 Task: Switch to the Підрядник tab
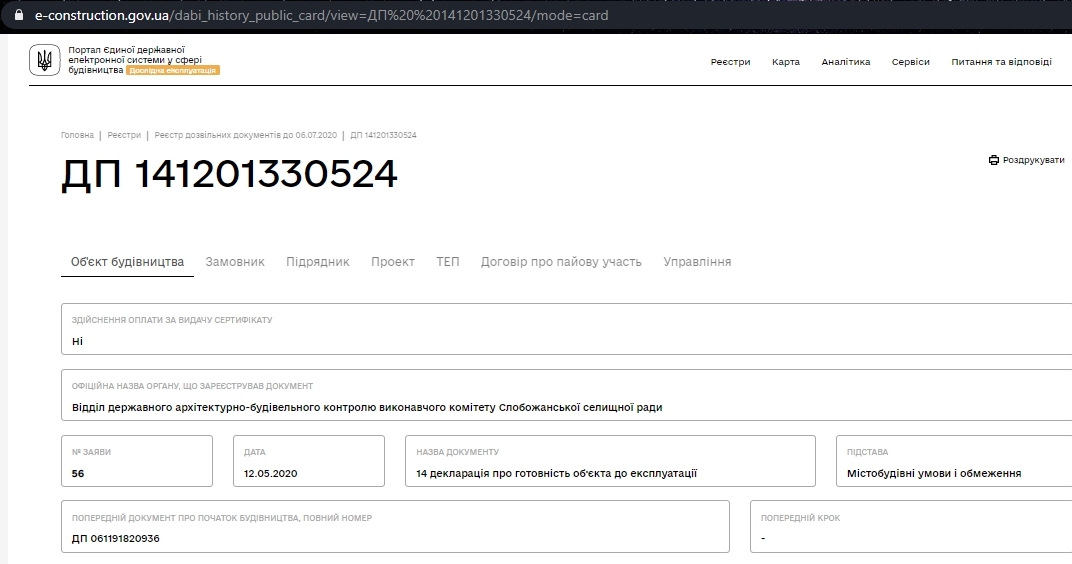[317, 262]
